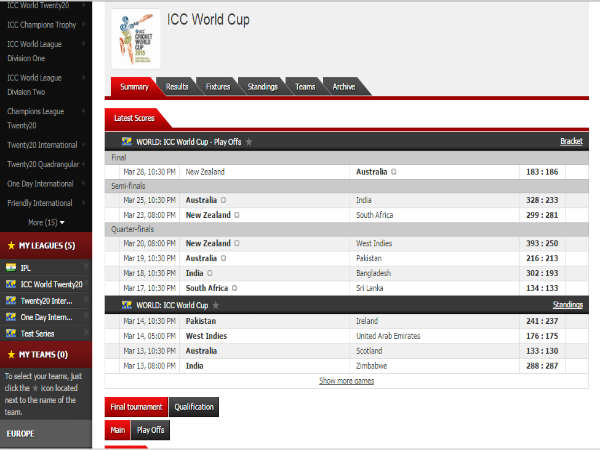
Task: Click the yellow star beside MY LEAGUES
Action: (11, 244)
